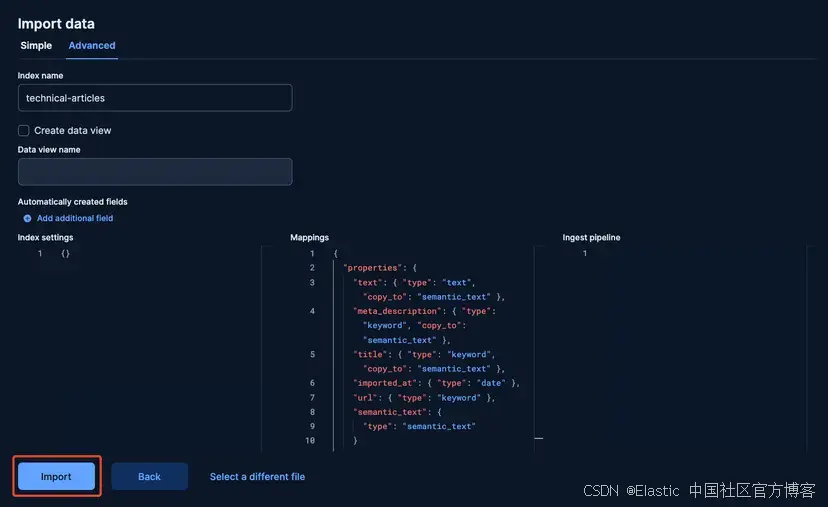Click inside the Index settings editor braces
This screenshot has height=507, width=828.
tap(65, 254)
